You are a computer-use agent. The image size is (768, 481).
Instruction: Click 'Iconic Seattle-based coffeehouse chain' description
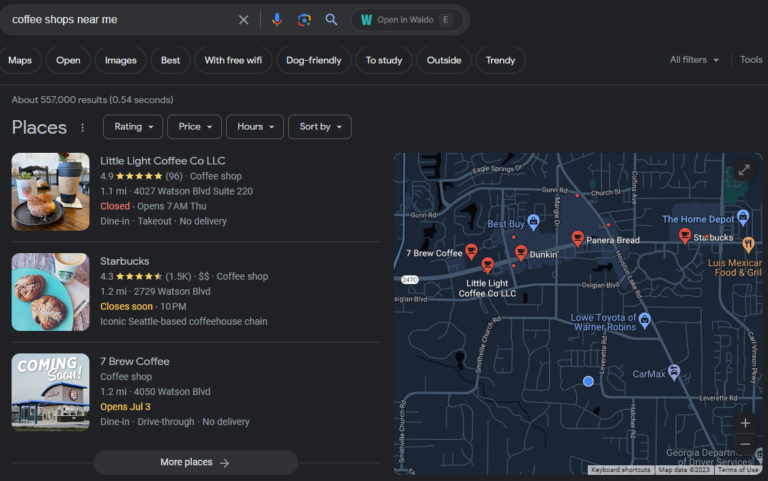point(184,322)
